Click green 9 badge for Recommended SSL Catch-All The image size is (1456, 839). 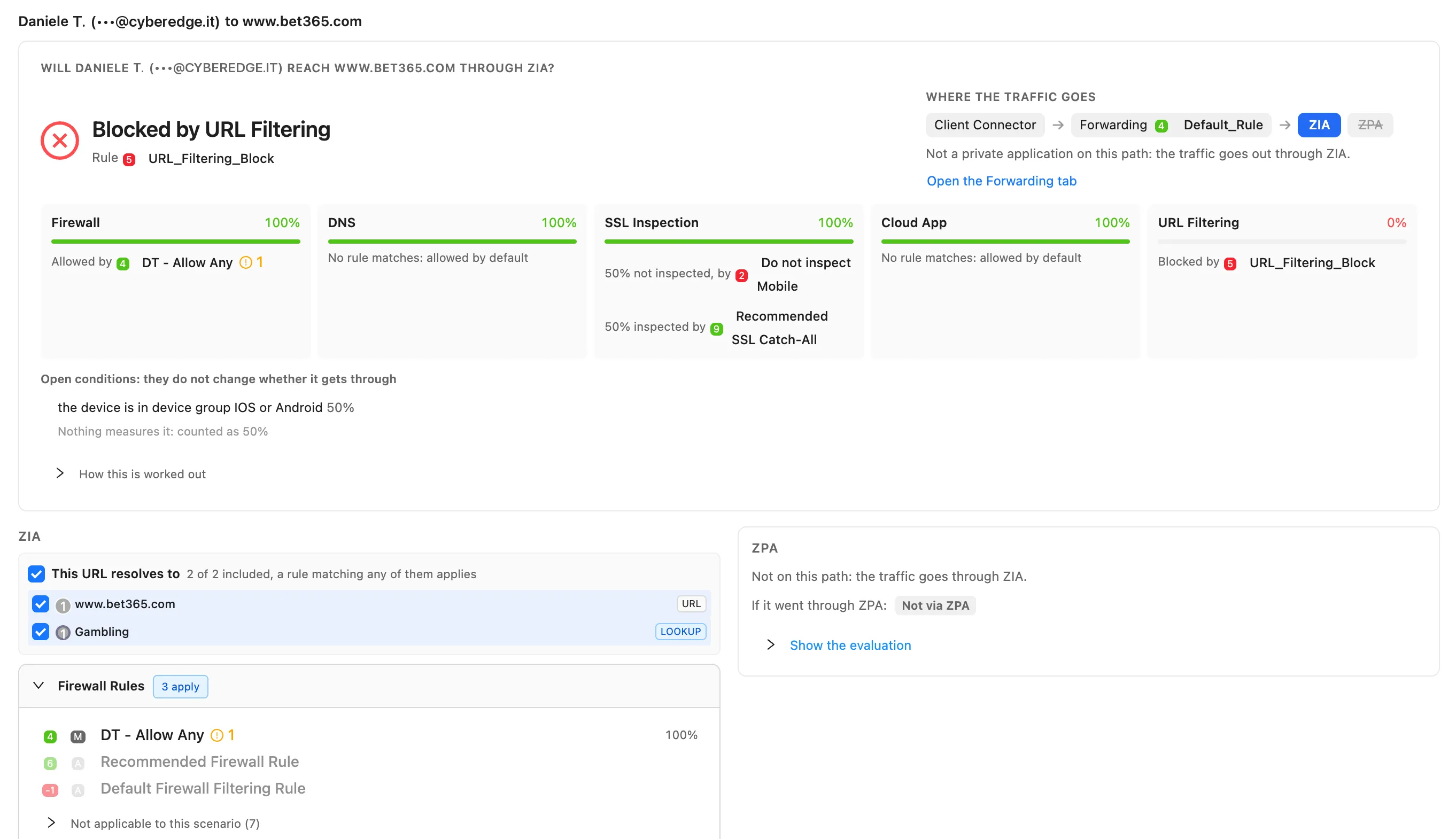[716, 329]
